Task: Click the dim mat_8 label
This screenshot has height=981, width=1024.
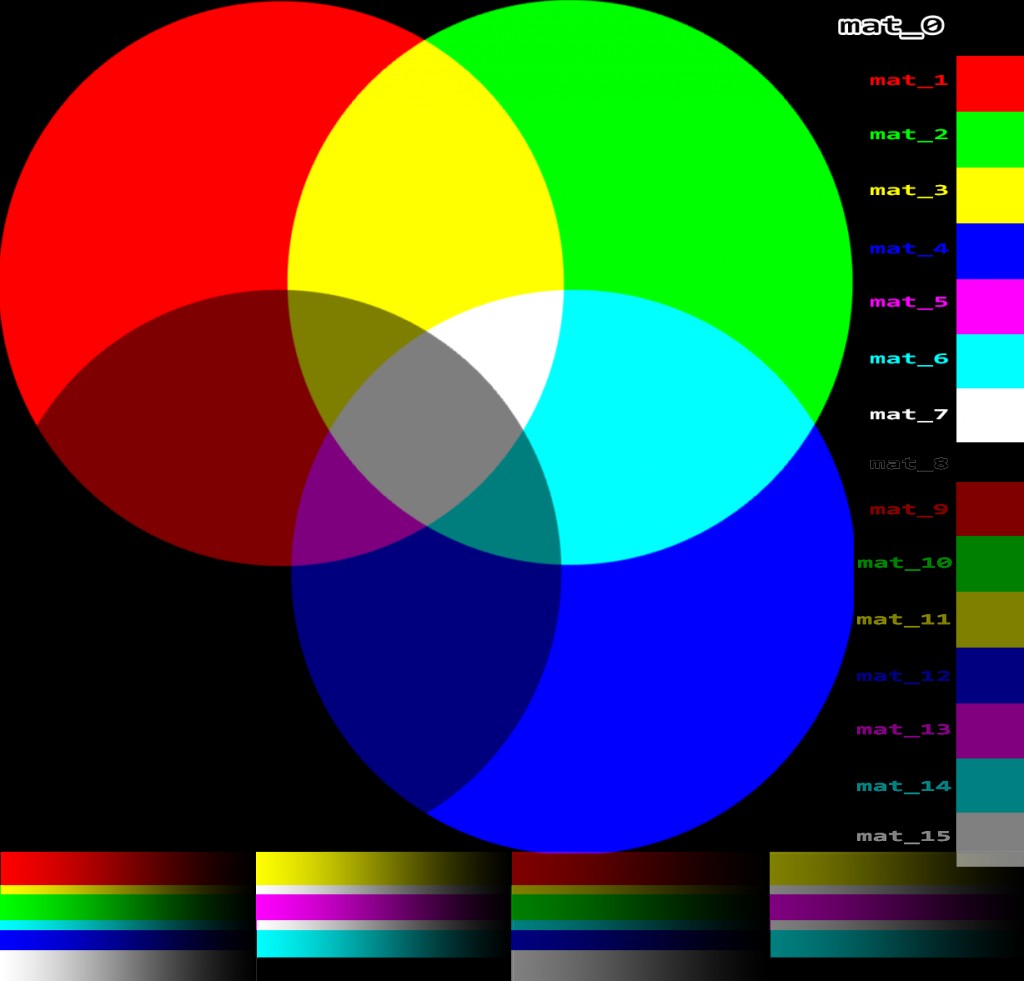Action: [x=905, y=461]
